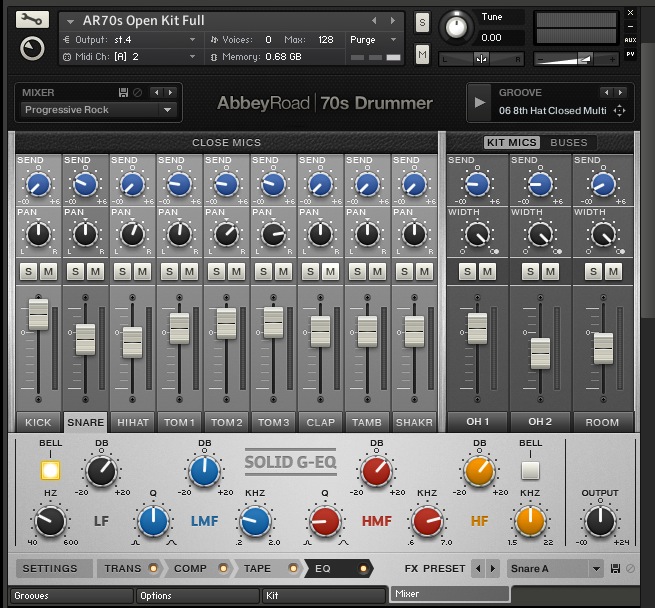Screen dimensions: 655x608
Task: Click the groove drag-to-host crosshair icon
Action: point(619,110)
